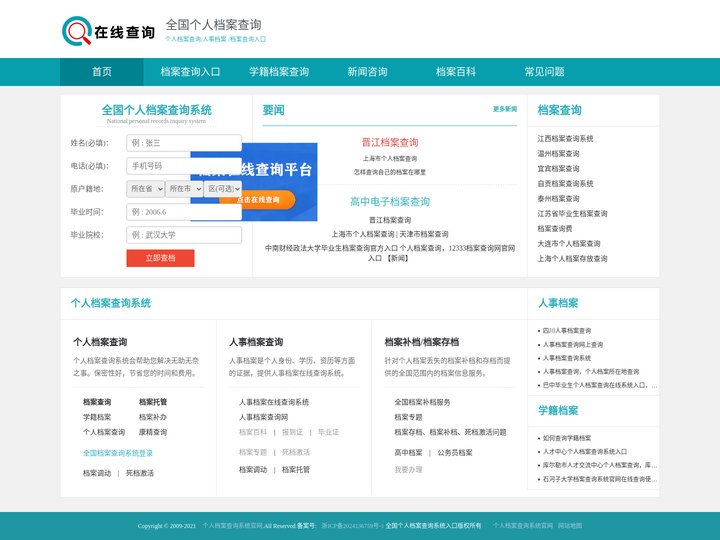Click 江苏省毕业生档案查询 link
Image resolution: width=720 pixels, height=540 pixels.
pos(572,214)
